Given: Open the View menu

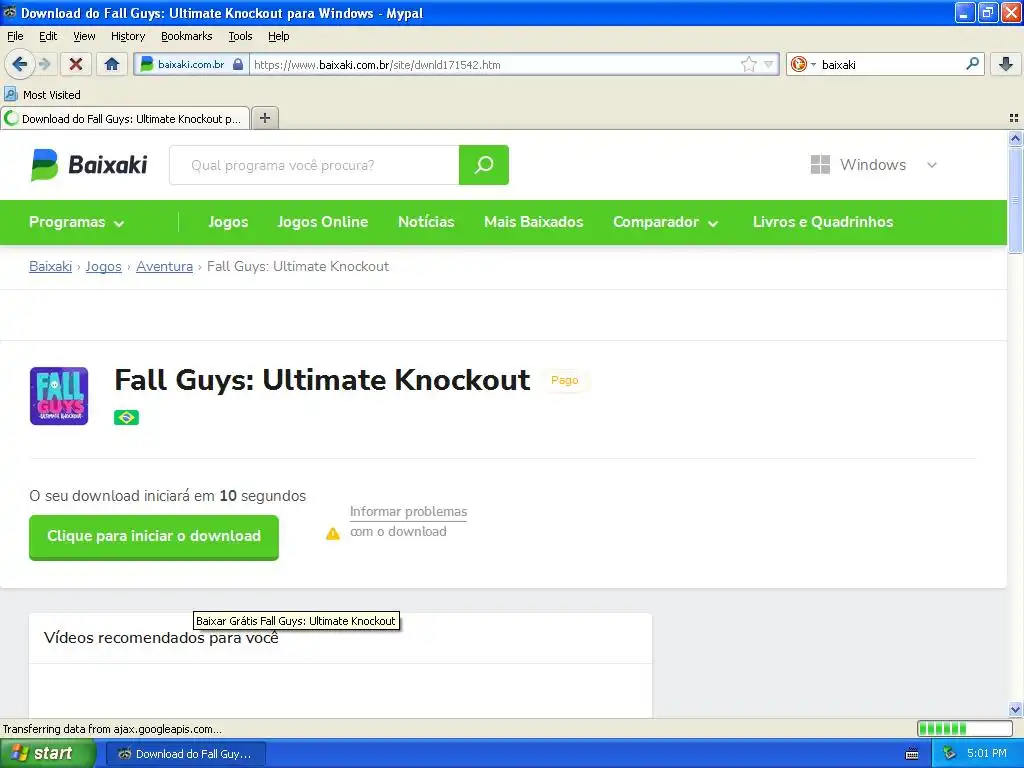Looking at the screenshot, I should point(84,36).
